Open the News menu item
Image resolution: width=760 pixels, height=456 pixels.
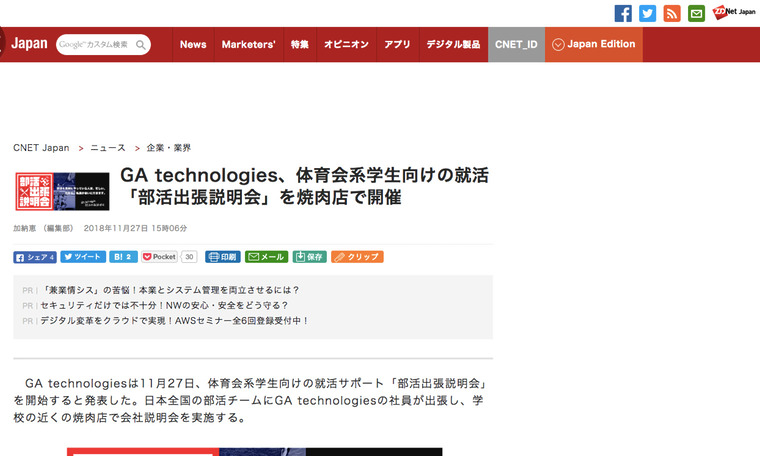click(x=193, y=44)
